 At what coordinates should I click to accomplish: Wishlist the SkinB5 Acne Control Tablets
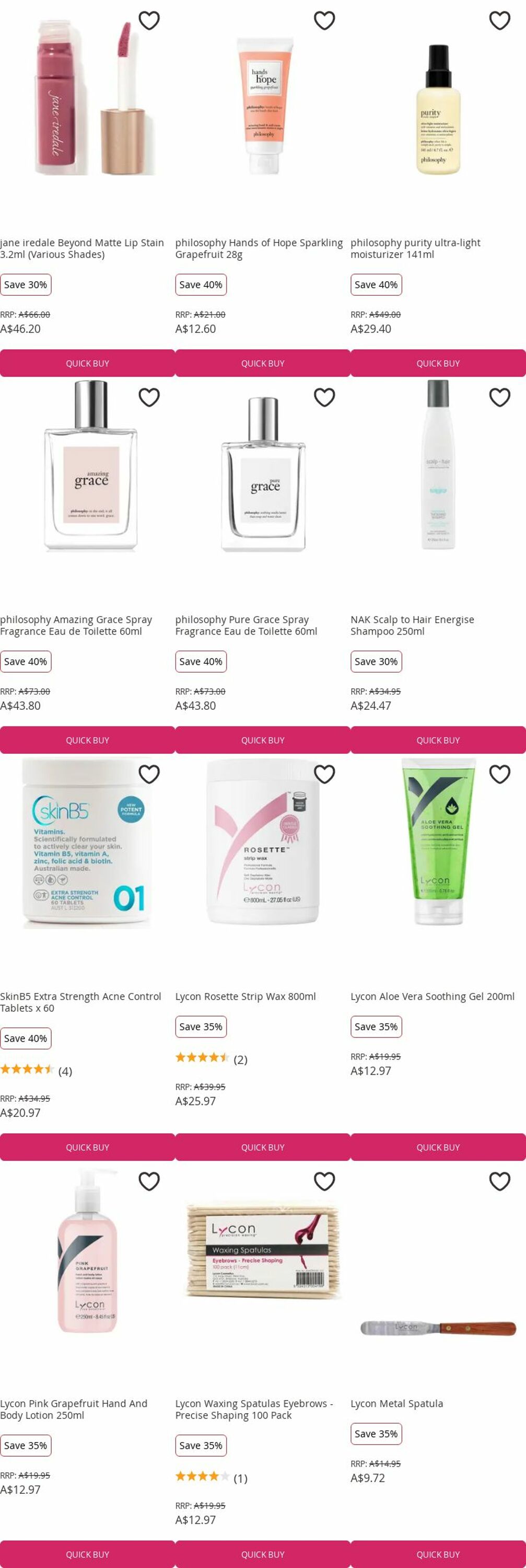tap(149, 774)
